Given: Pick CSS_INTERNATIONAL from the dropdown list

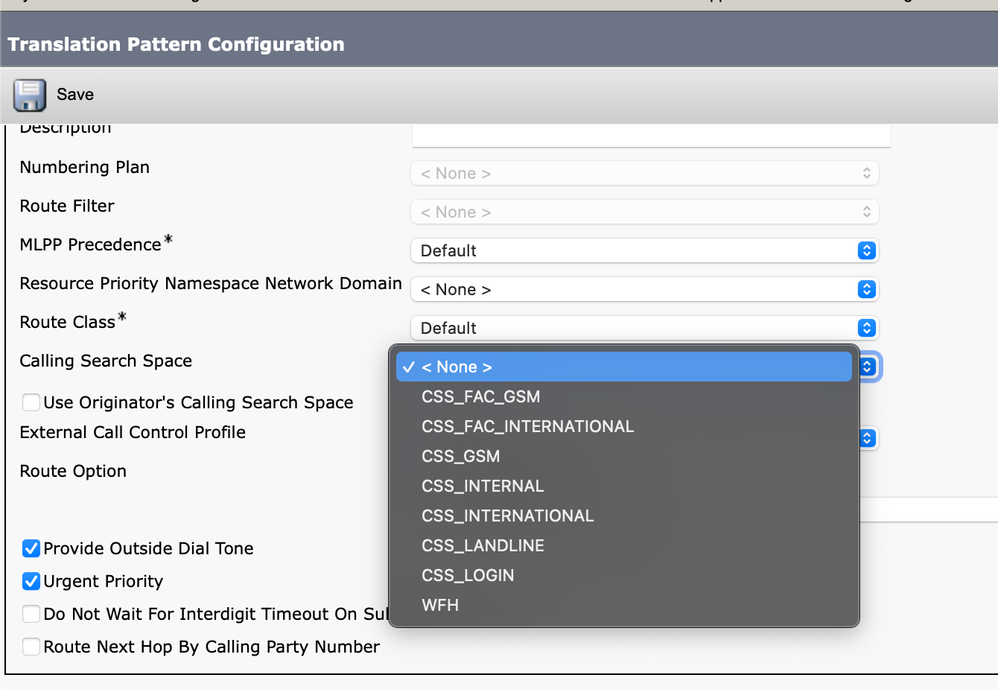Looking at the screenshot, I should [624, 516].
